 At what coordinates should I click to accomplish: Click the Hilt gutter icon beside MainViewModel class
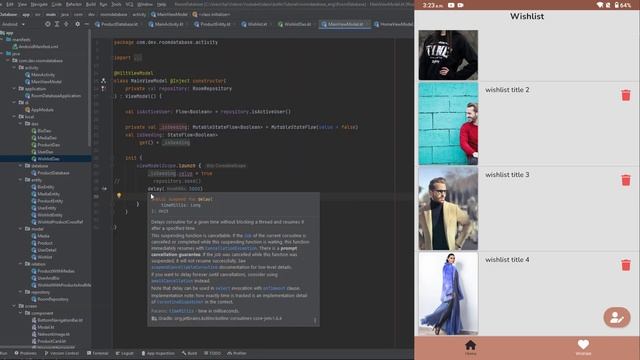click(103, 81)
